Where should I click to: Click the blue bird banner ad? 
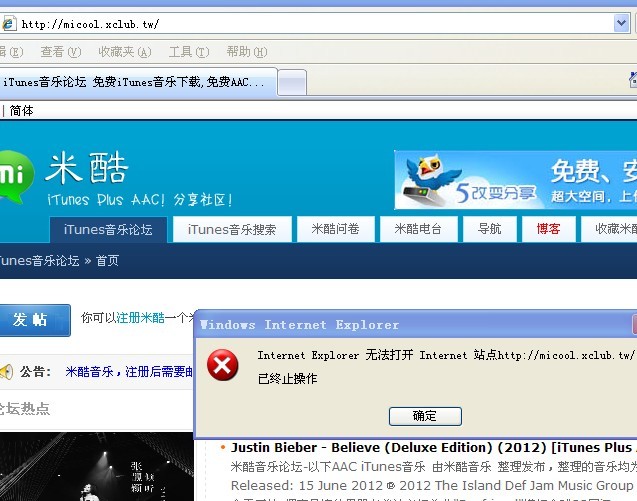pyautogui.click(x=516, y=180)
